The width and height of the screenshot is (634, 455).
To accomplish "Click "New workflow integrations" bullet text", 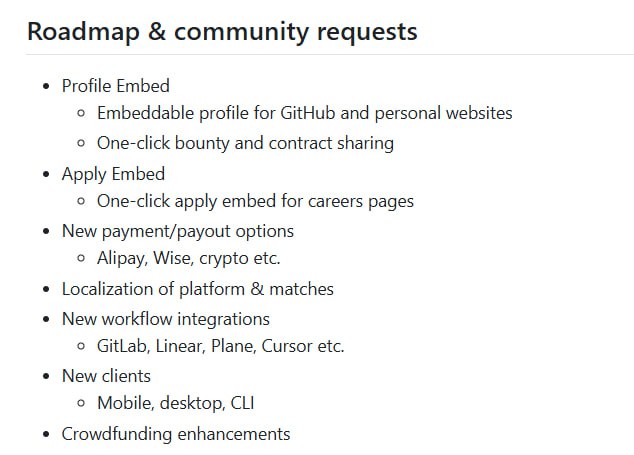I will point(165,318).
